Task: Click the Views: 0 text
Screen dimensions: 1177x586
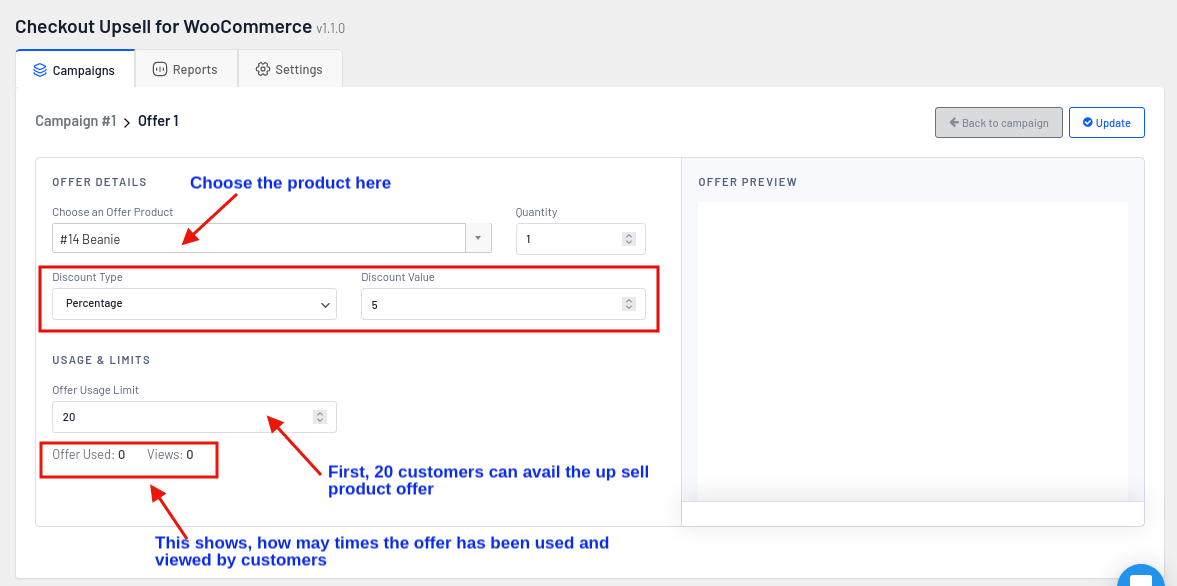Action: 170,454
